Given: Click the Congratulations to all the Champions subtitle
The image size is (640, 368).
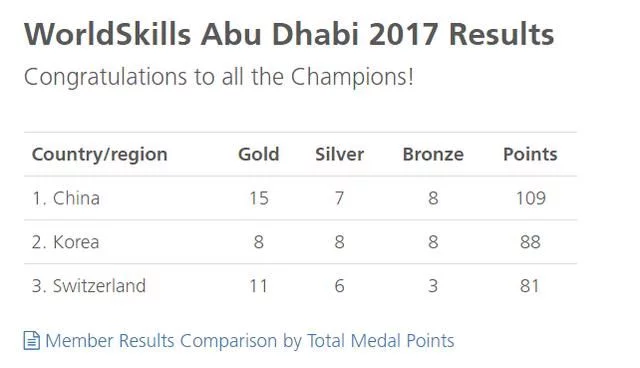Looking at the screenshot, I should tap(219, 77).
